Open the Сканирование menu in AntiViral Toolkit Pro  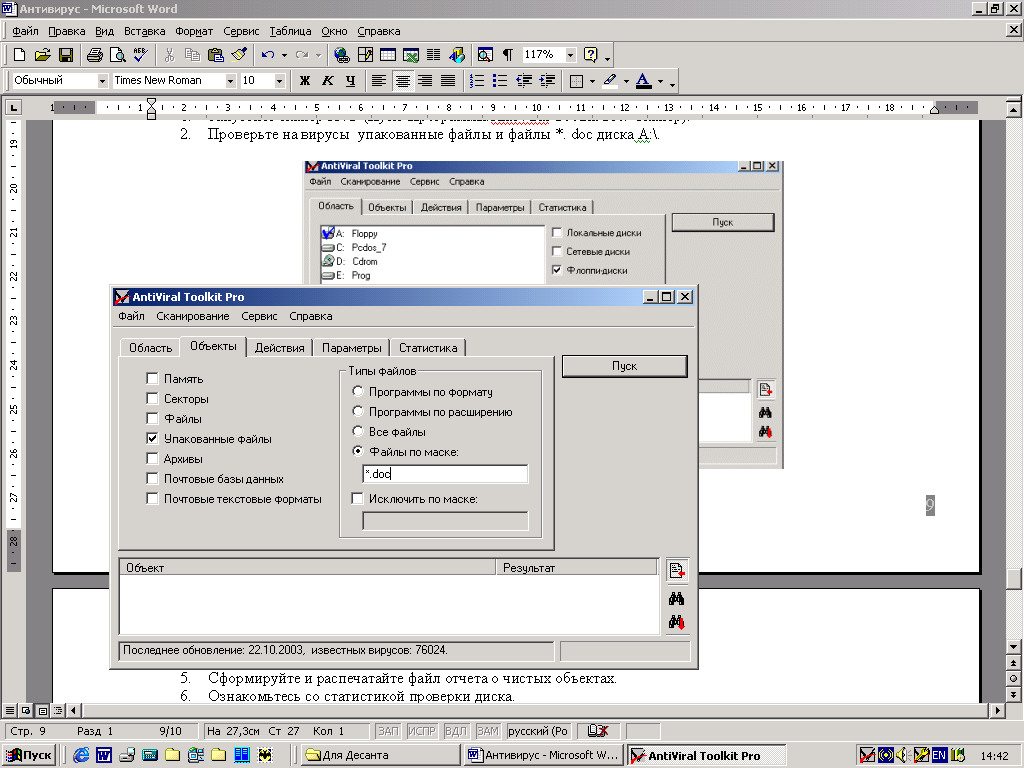[193, 316]
